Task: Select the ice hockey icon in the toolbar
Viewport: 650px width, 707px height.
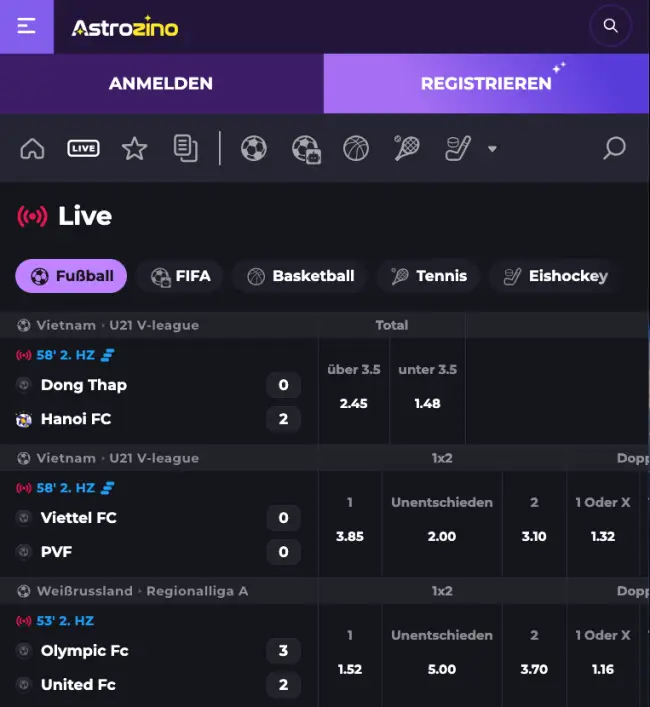Action: 458,148
